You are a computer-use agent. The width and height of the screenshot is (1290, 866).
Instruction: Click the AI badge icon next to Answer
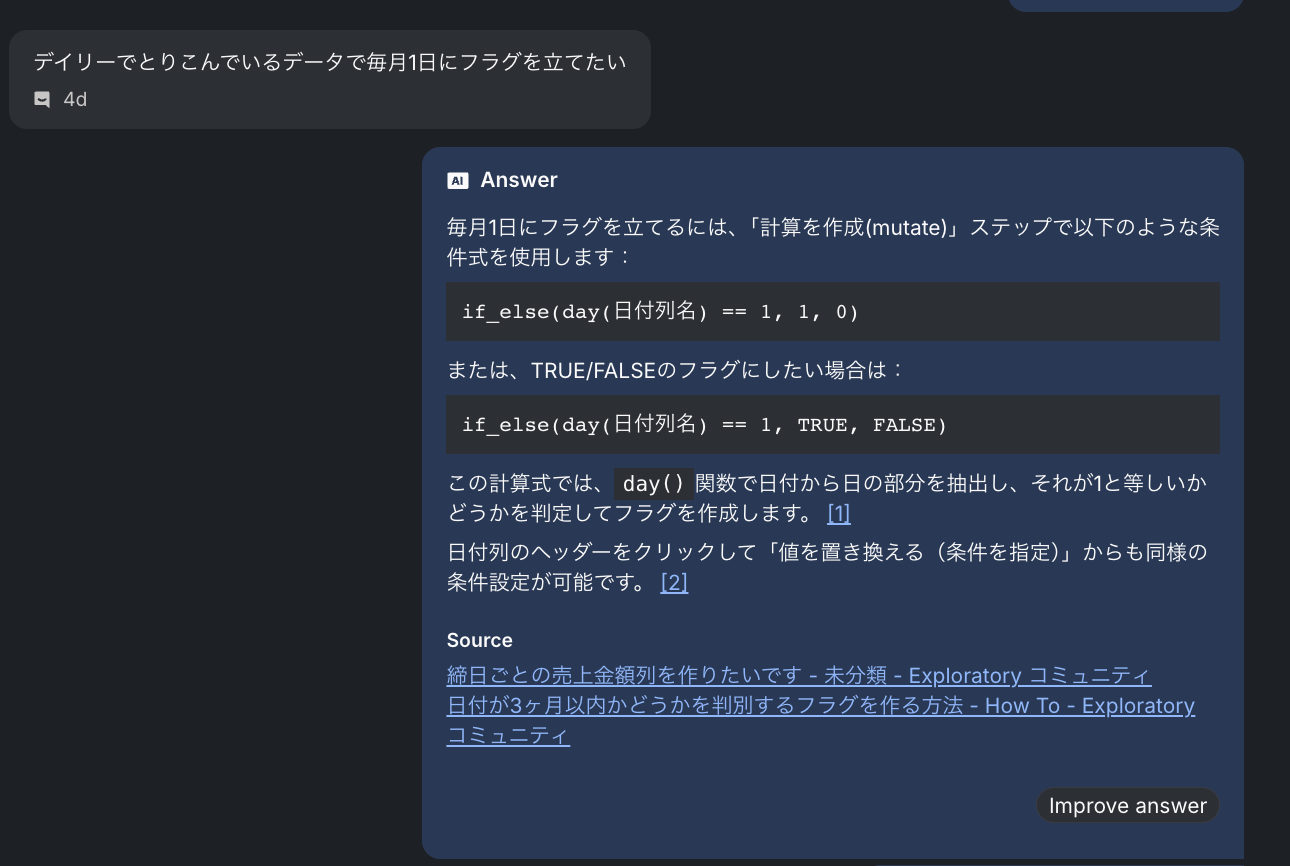tap(458, 181)
